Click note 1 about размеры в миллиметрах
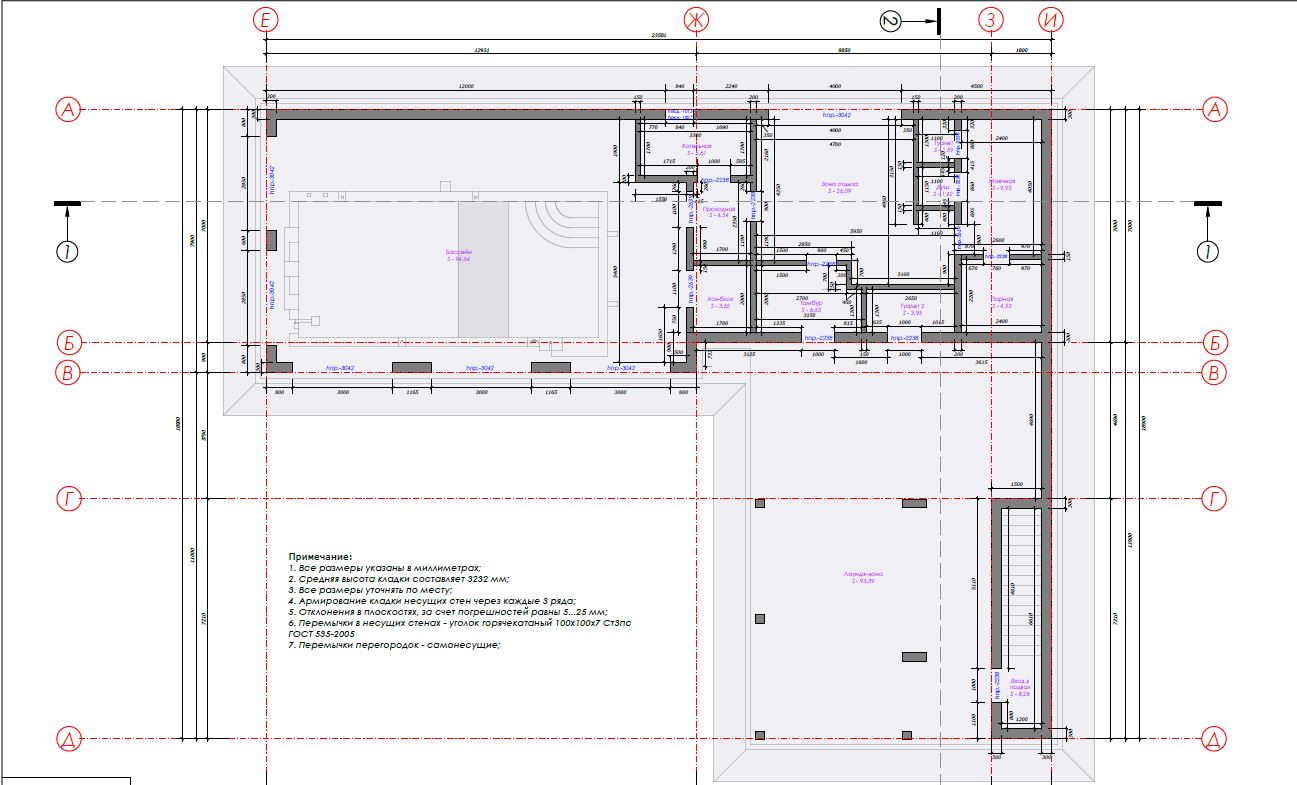Screen dimensions: 1297x785 point(386,567)
